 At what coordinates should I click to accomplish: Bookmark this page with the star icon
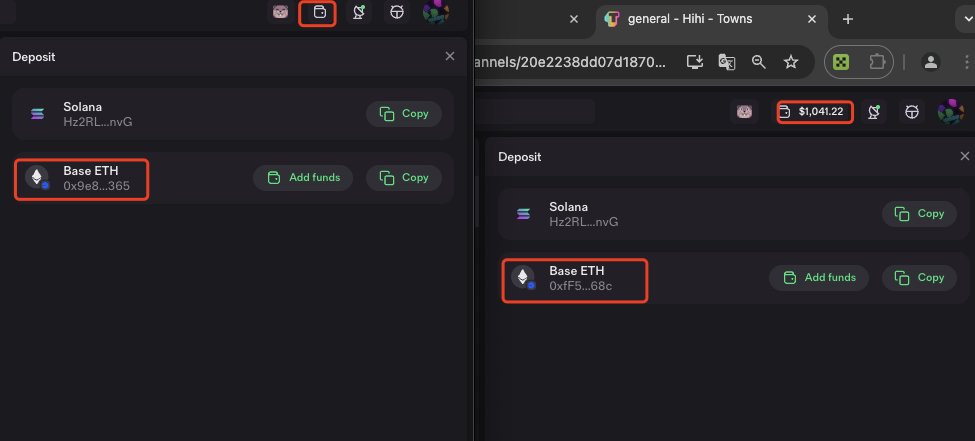(x=790, y=62)
